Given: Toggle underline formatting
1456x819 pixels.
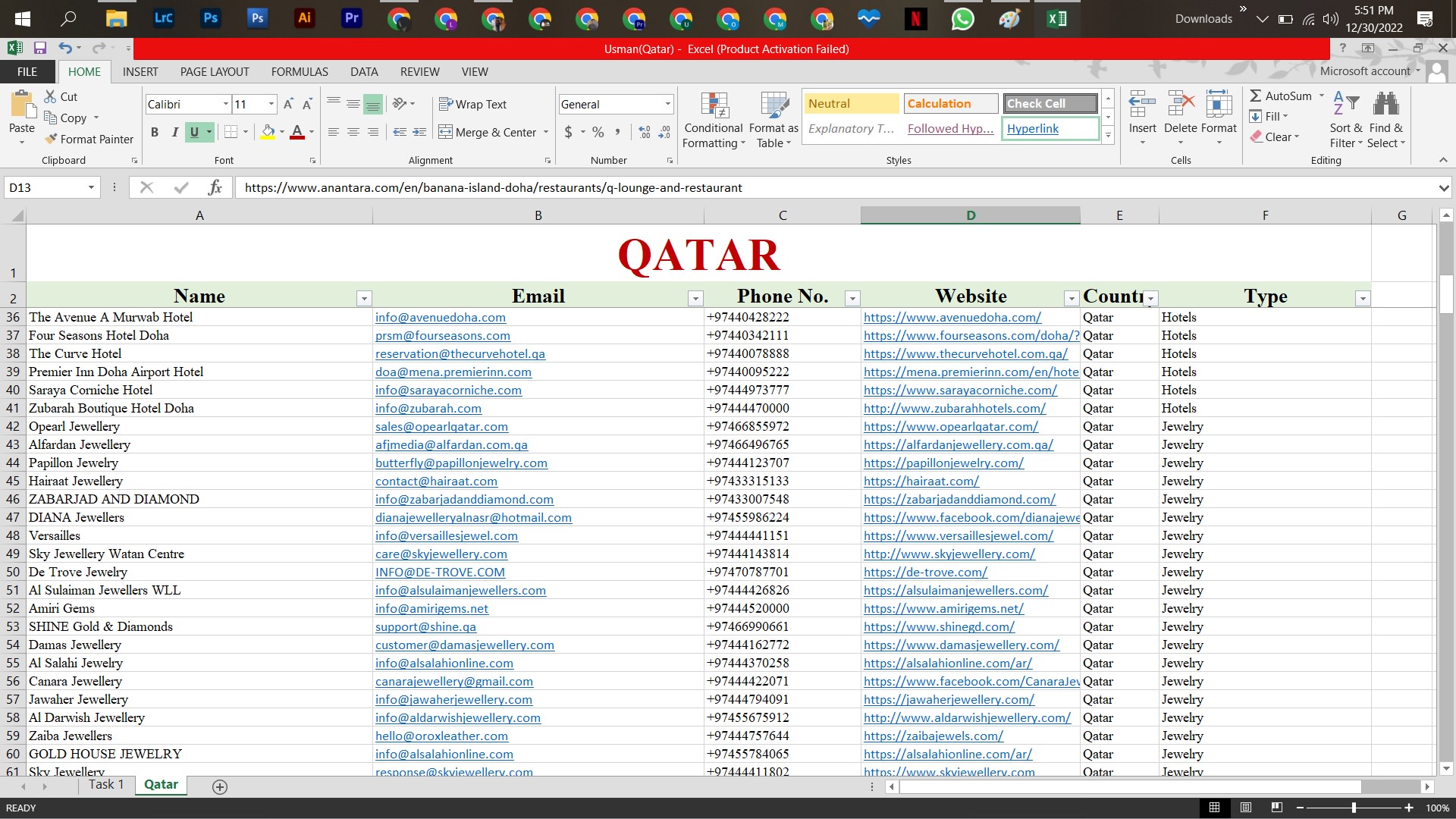Looking at the screenshot, I should (x=194, y=132).
